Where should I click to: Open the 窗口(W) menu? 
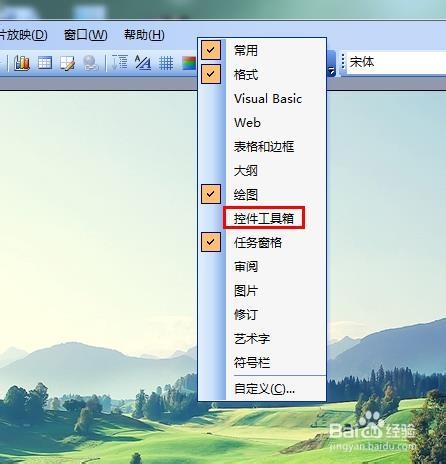click(86, 35)
